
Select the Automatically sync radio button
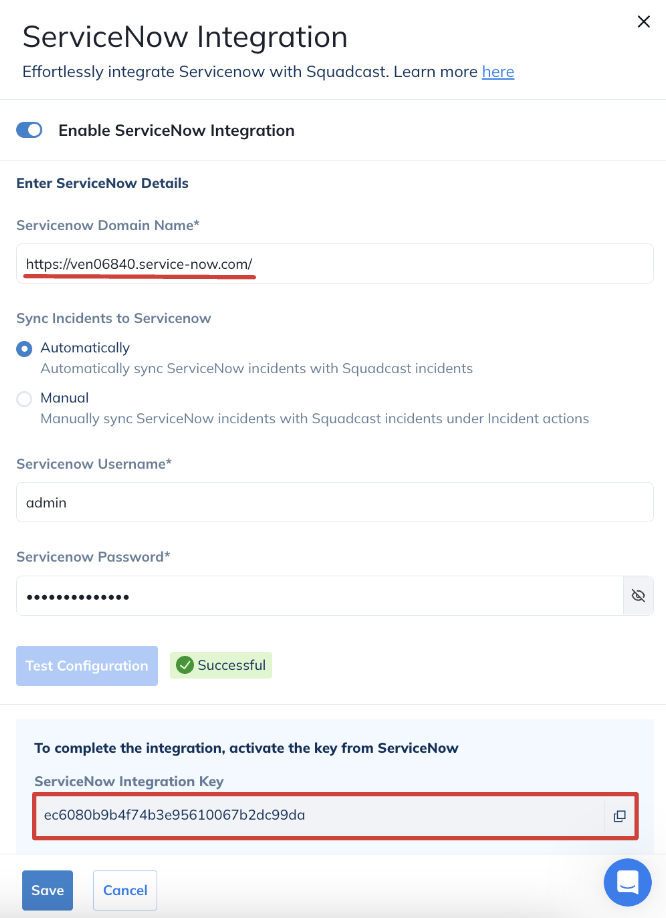pyautogui.click(x=24, y=348)
